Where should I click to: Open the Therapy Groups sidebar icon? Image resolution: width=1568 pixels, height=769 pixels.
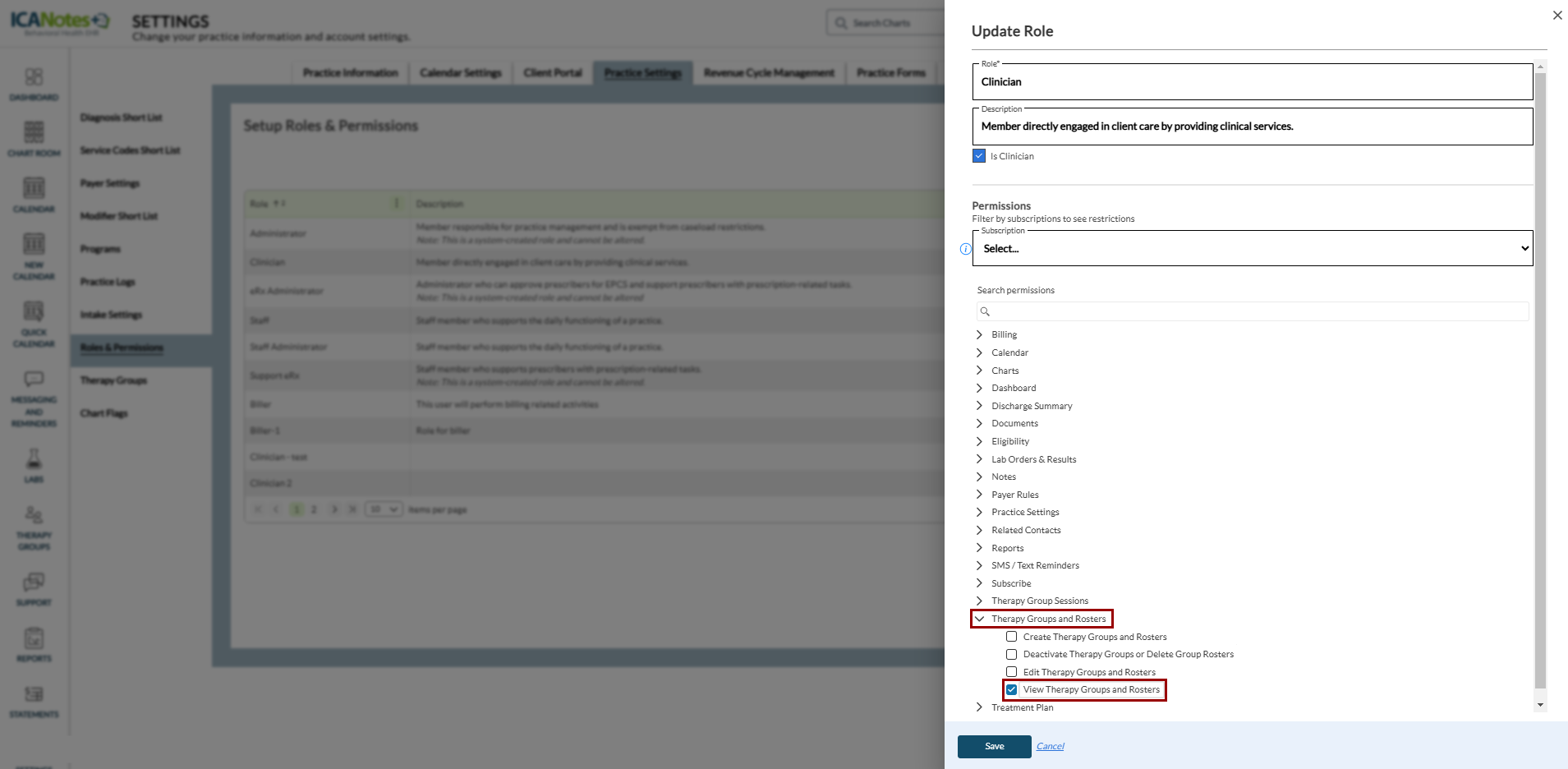click(x=34, y=516)
